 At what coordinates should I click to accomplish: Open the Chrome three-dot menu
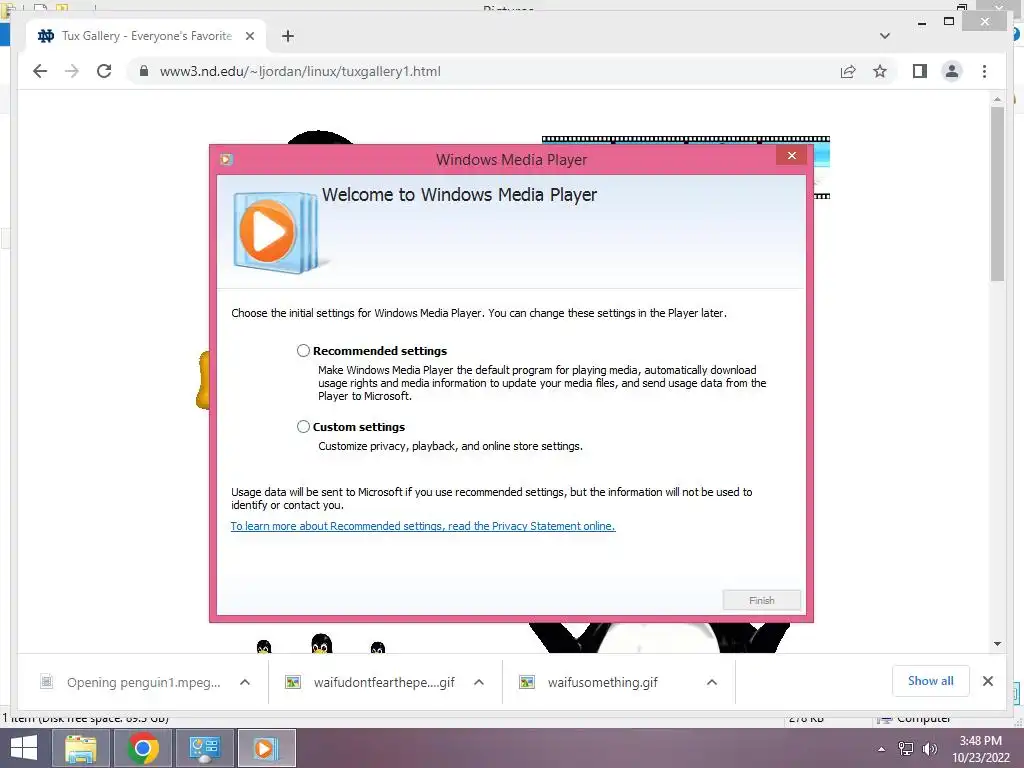984,71
